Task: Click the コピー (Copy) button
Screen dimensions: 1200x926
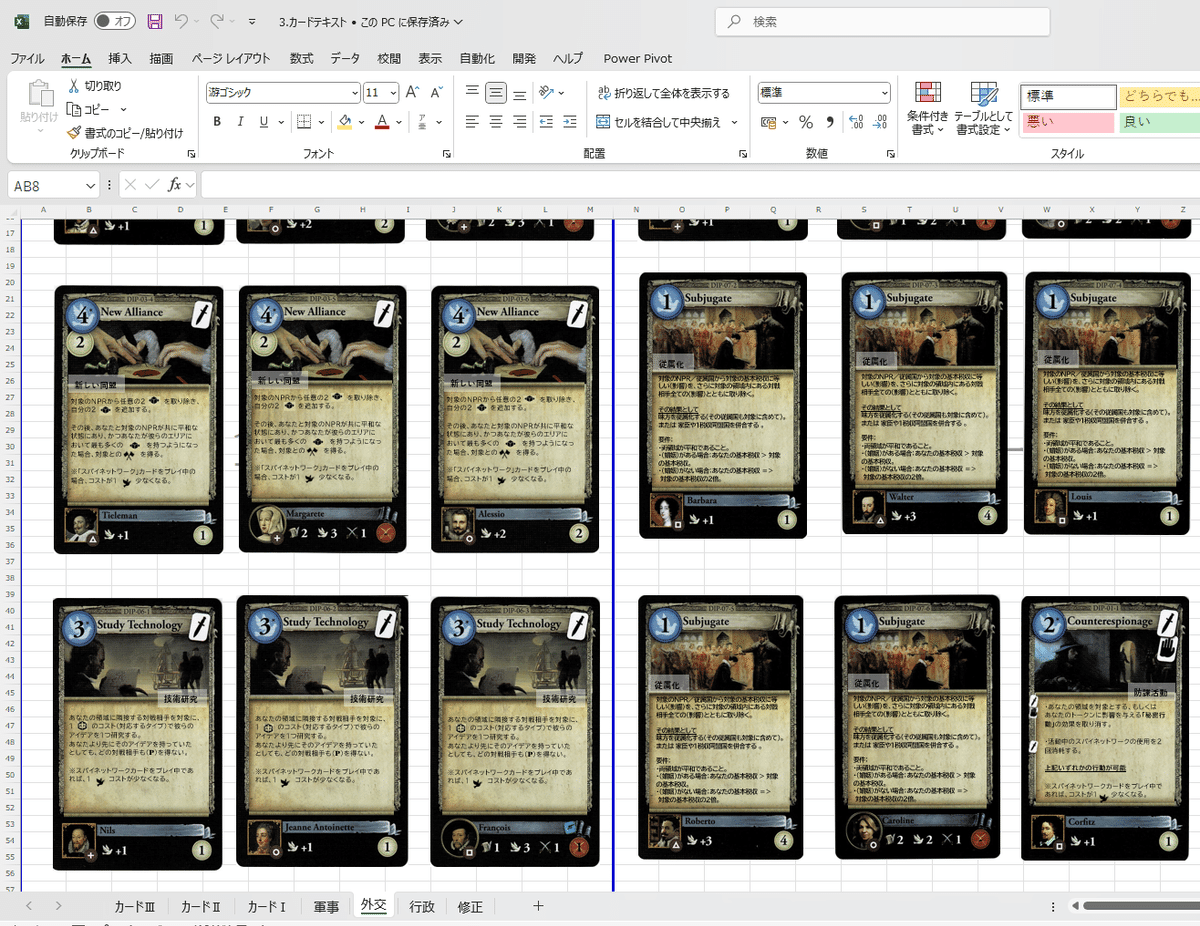Action: tap(88, 109)
